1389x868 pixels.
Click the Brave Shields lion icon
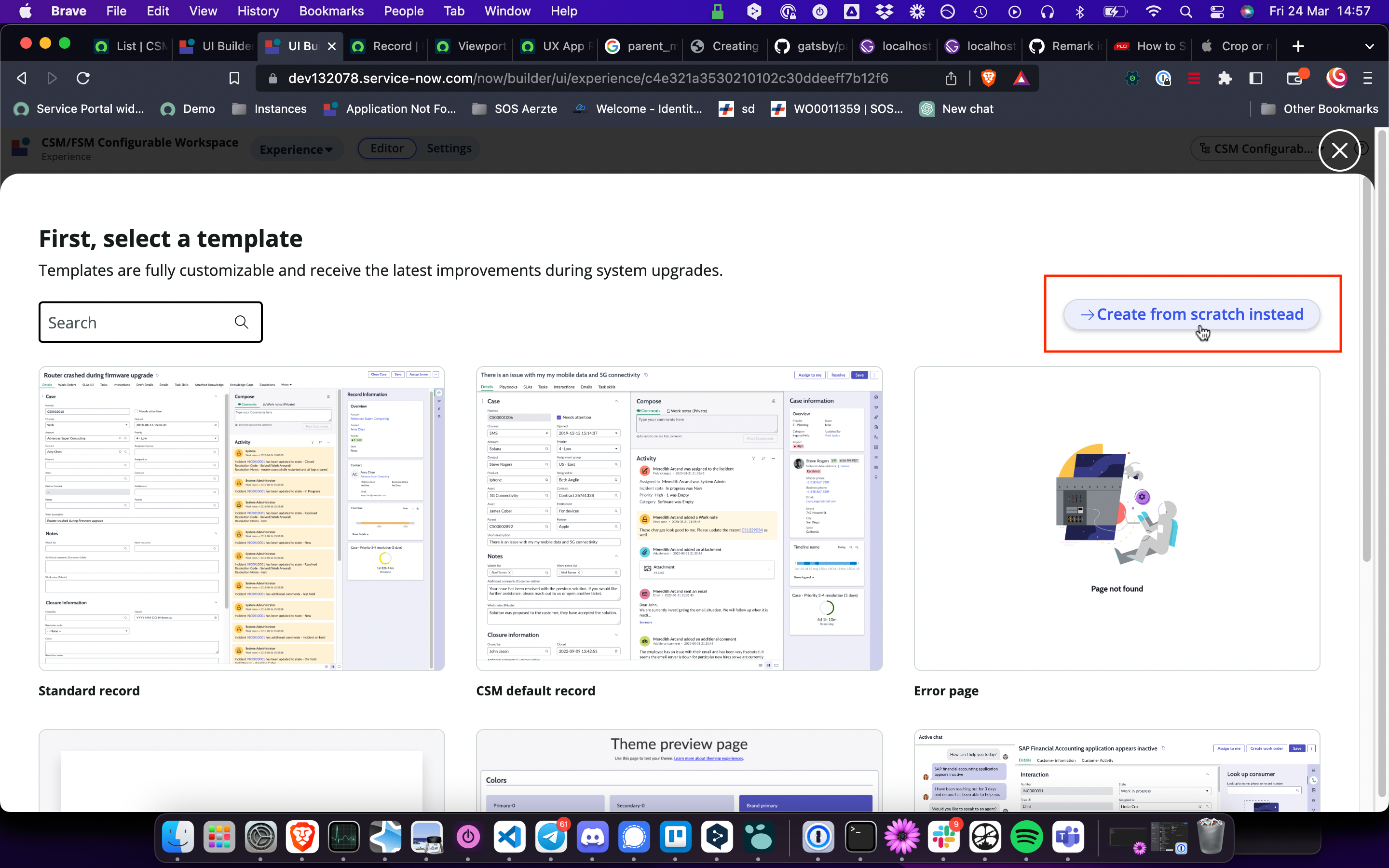click(988, 78)
